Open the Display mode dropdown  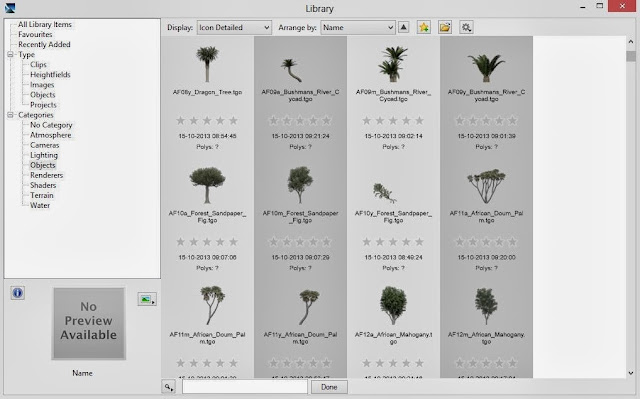(234, 27)
